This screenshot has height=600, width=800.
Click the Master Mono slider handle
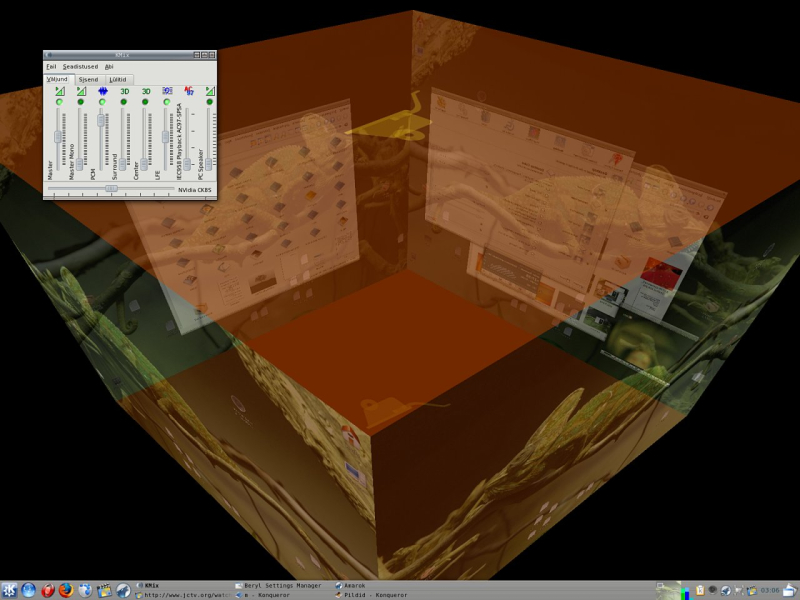[80, 164]
